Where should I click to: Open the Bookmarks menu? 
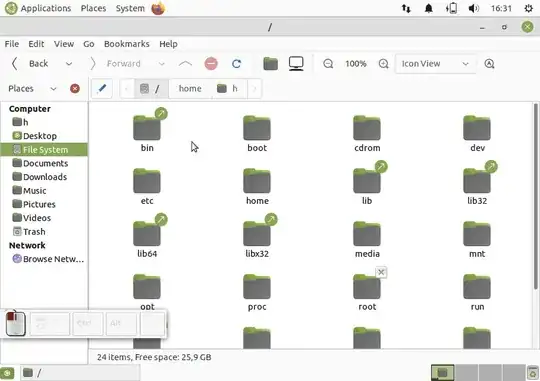127,44
